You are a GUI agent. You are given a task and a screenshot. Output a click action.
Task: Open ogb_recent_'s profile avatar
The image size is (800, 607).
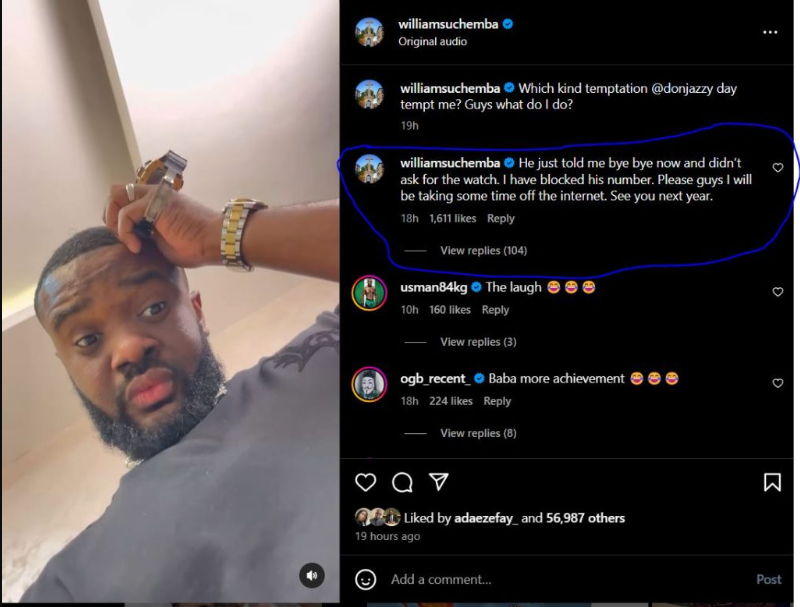tap(369, 384)
